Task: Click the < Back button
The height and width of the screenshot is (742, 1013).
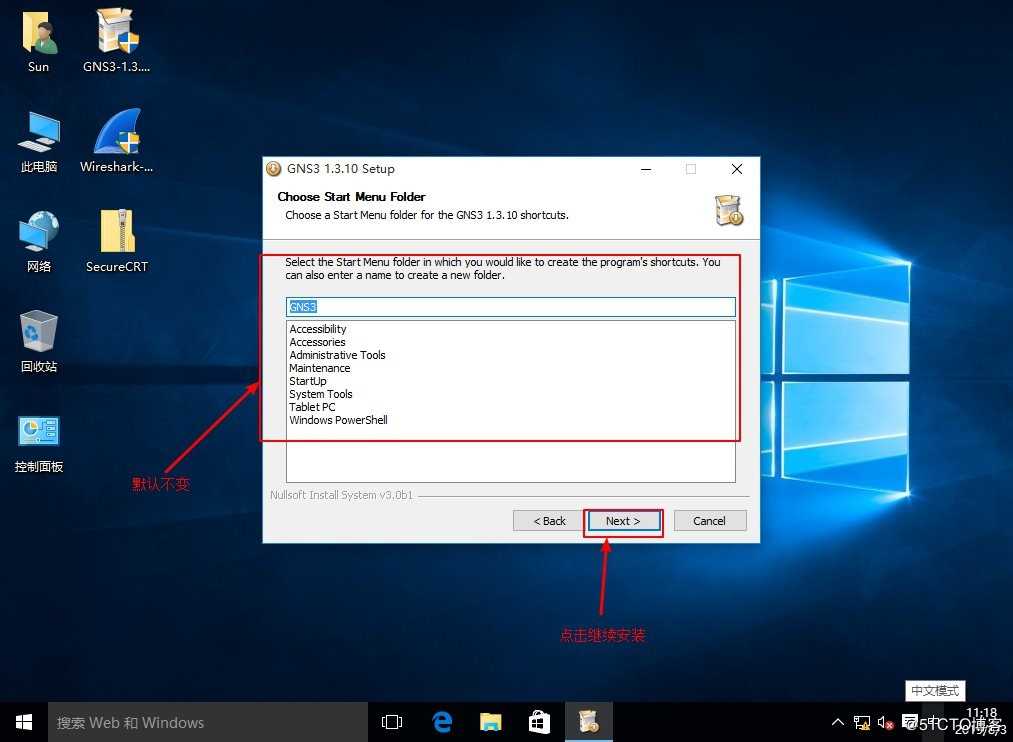Action: (x=549, y=521)
